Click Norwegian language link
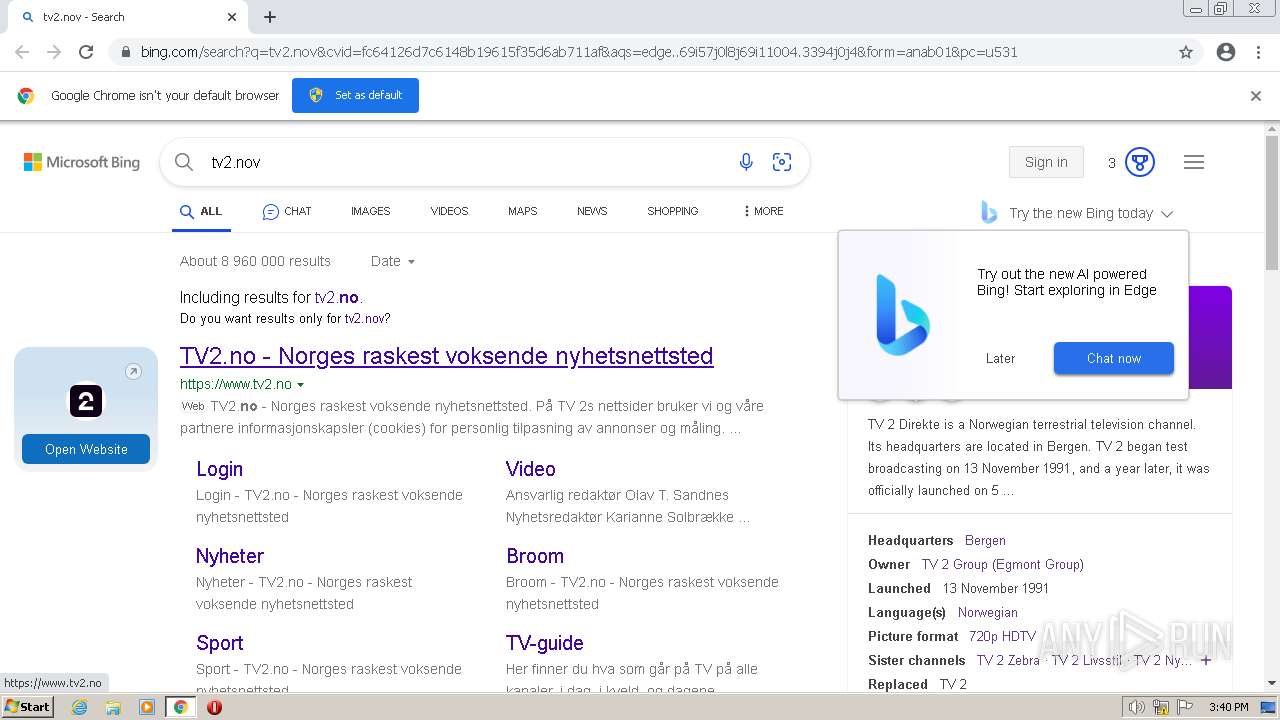 click(x=987, y=612)
